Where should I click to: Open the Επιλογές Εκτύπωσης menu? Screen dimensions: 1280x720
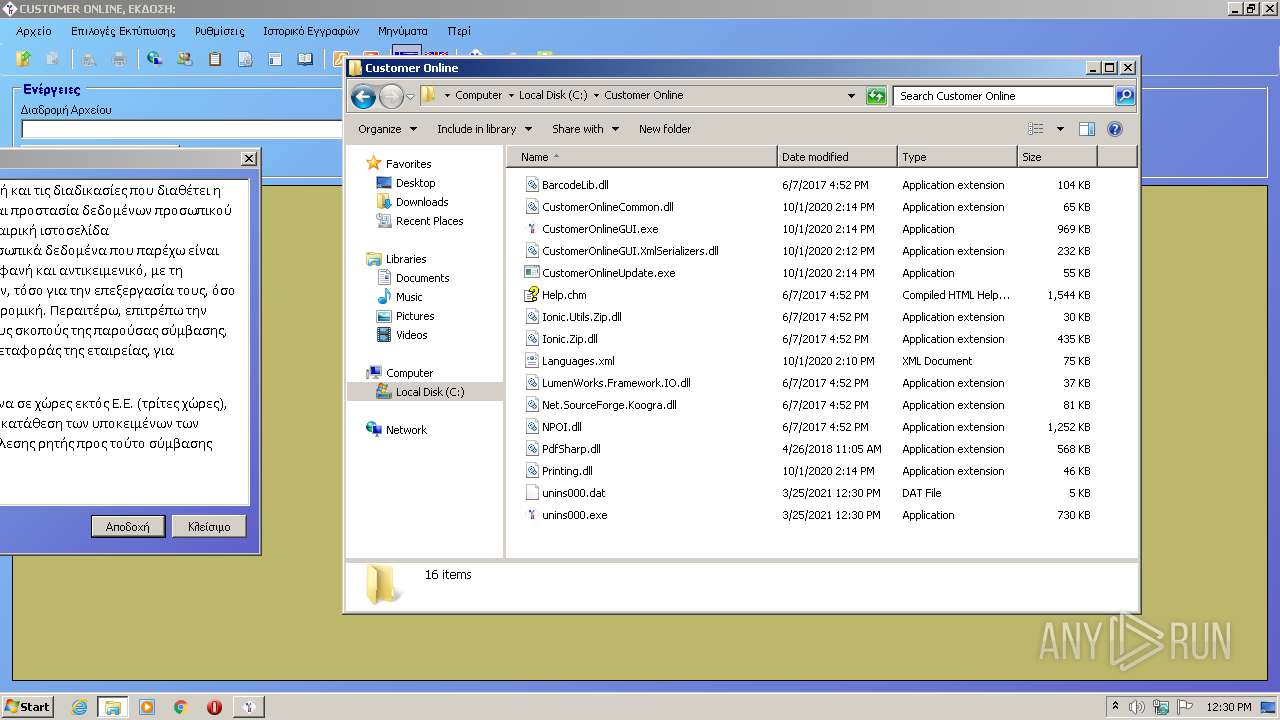coord(123,31)
